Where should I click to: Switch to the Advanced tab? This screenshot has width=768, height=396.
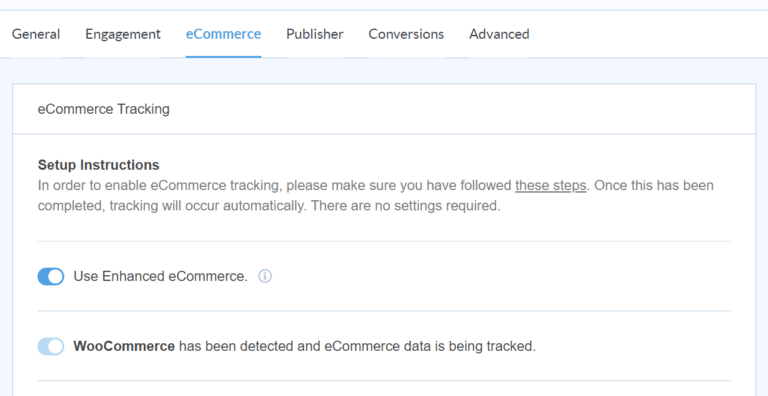point(499,34)
